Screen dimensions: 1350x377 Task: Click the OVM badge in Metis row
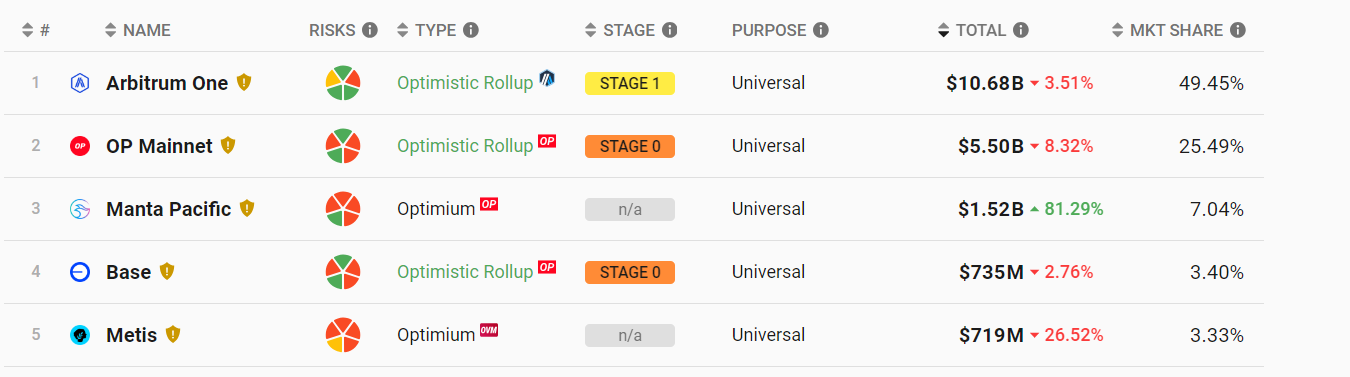[489, 331]
